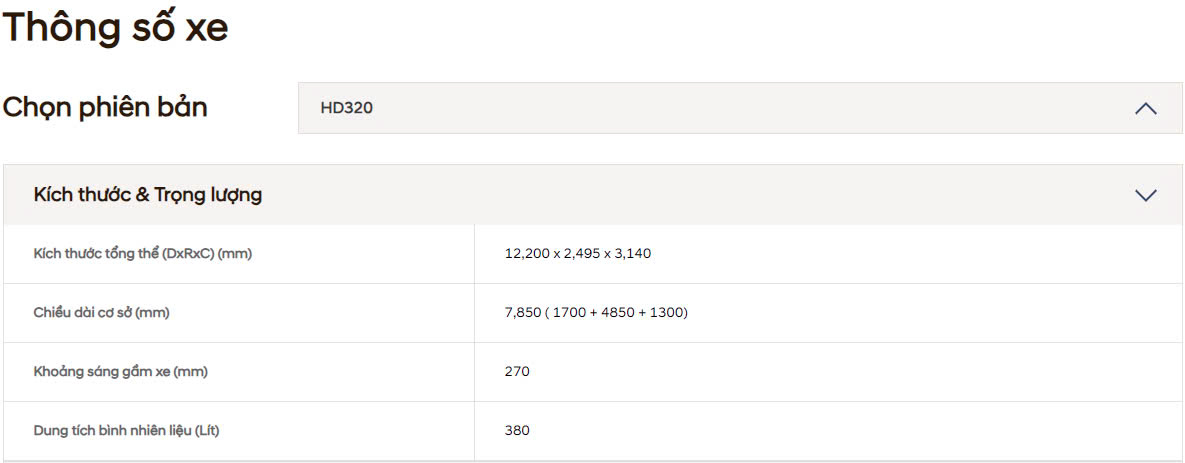Click the 2,495 width figure in overall dimensions

pos(582,254)
